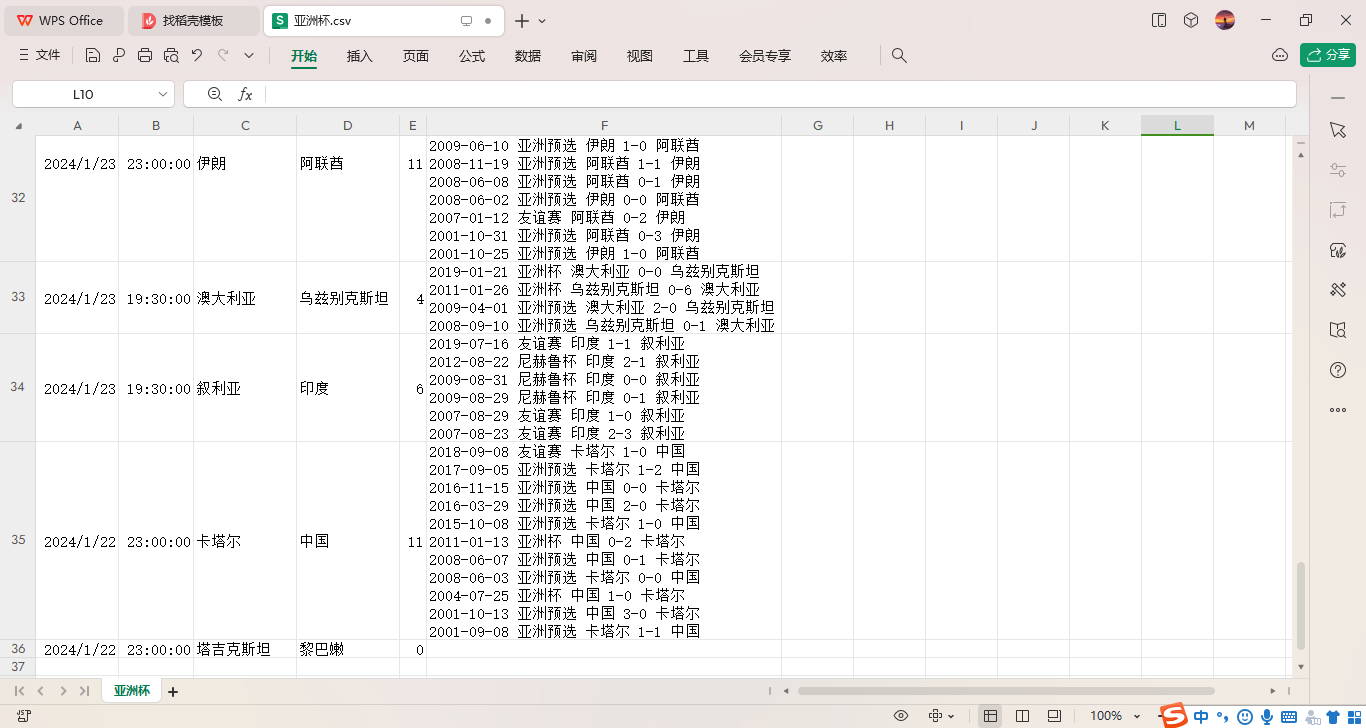Click the emoji smiley in IME bar
This screenshot has height=728, width=1366.
(x=1244, y=716)
